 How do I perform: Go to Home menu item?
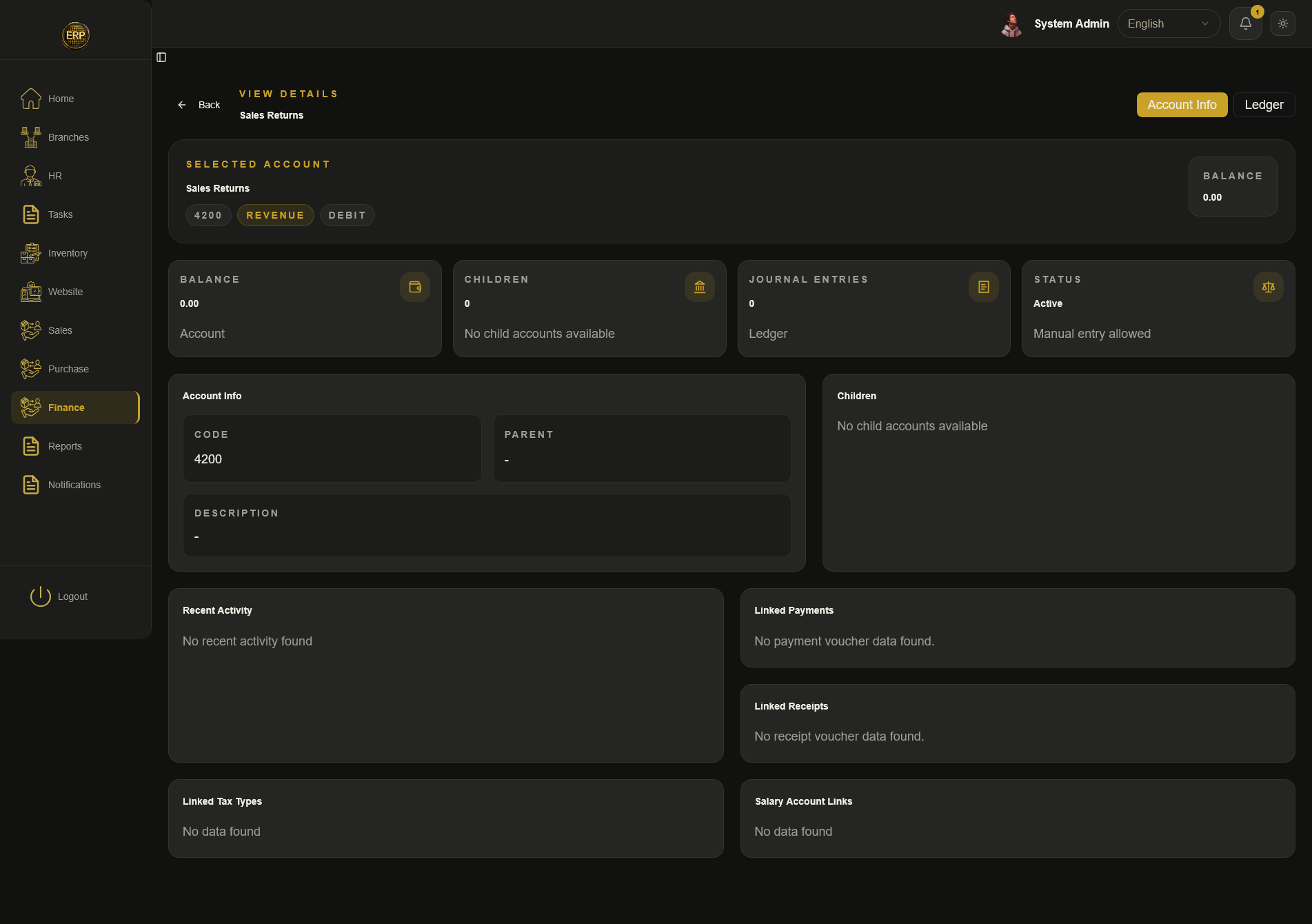coord(76,99)
